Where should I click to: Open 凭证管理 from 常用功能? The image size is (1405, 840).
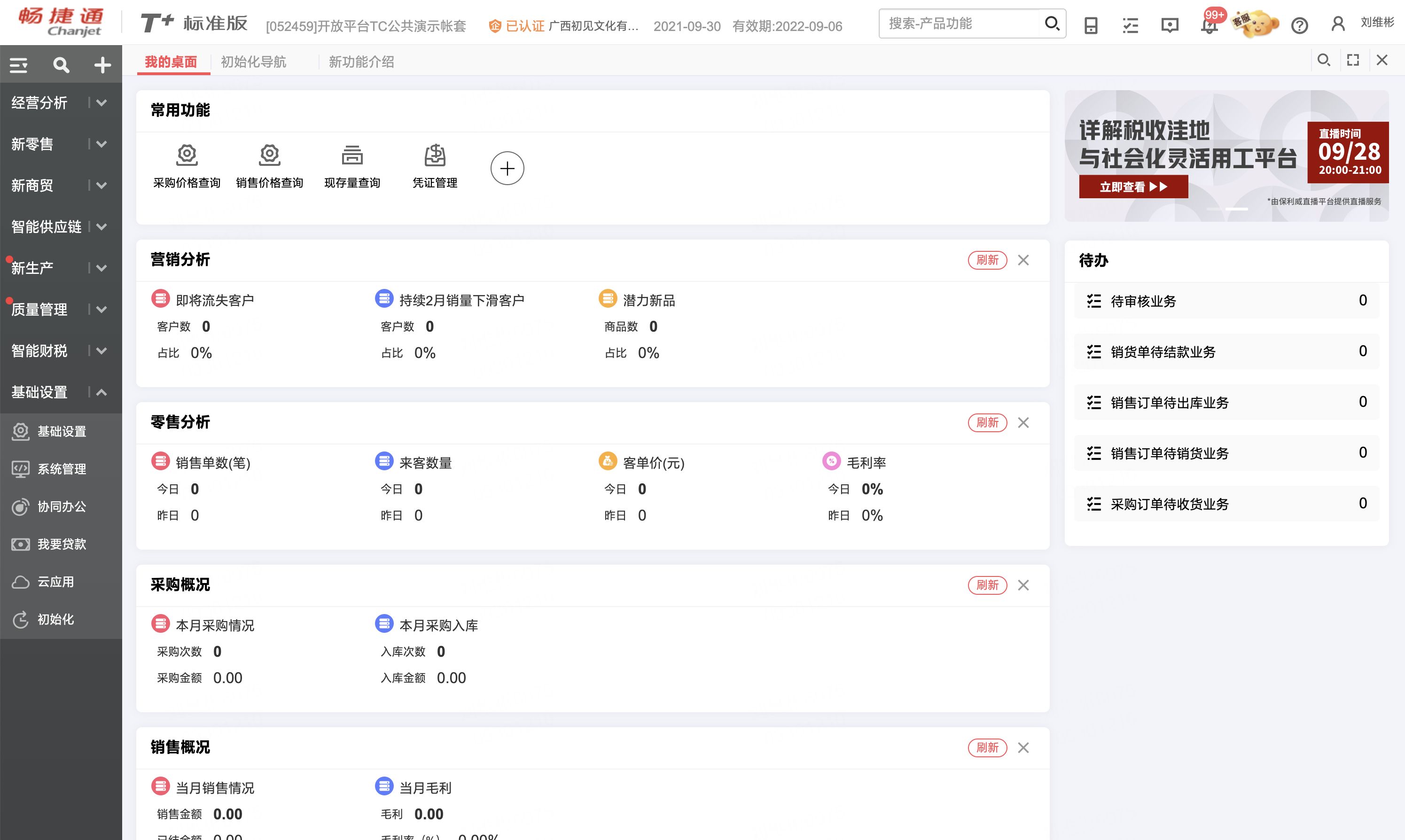coord(435,166)
